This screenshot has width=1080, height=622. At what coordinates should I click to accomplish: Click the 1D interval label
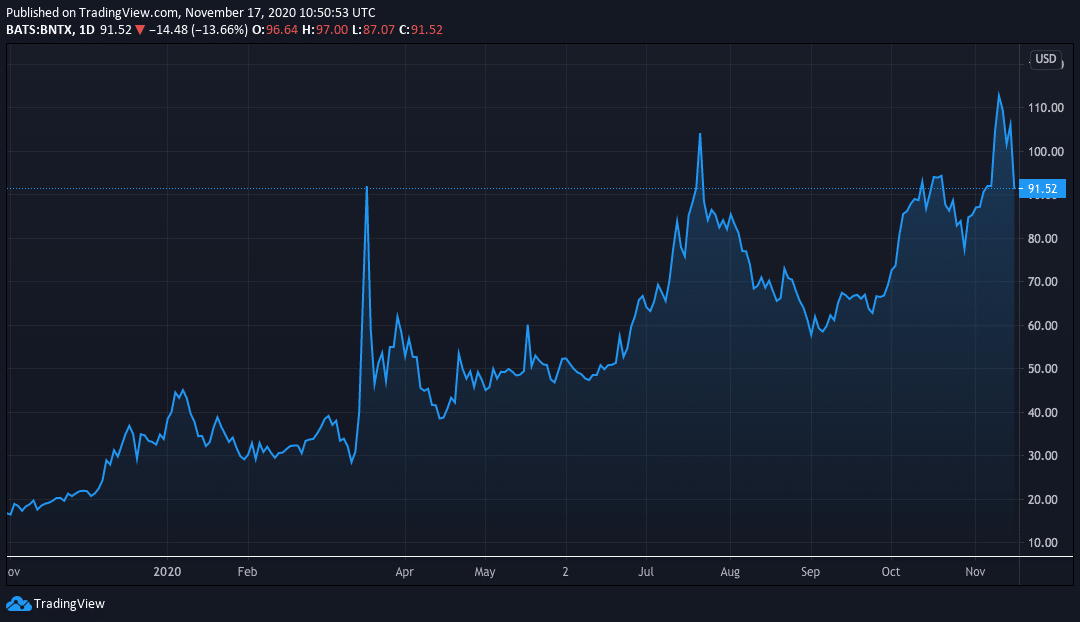[86, 30]
